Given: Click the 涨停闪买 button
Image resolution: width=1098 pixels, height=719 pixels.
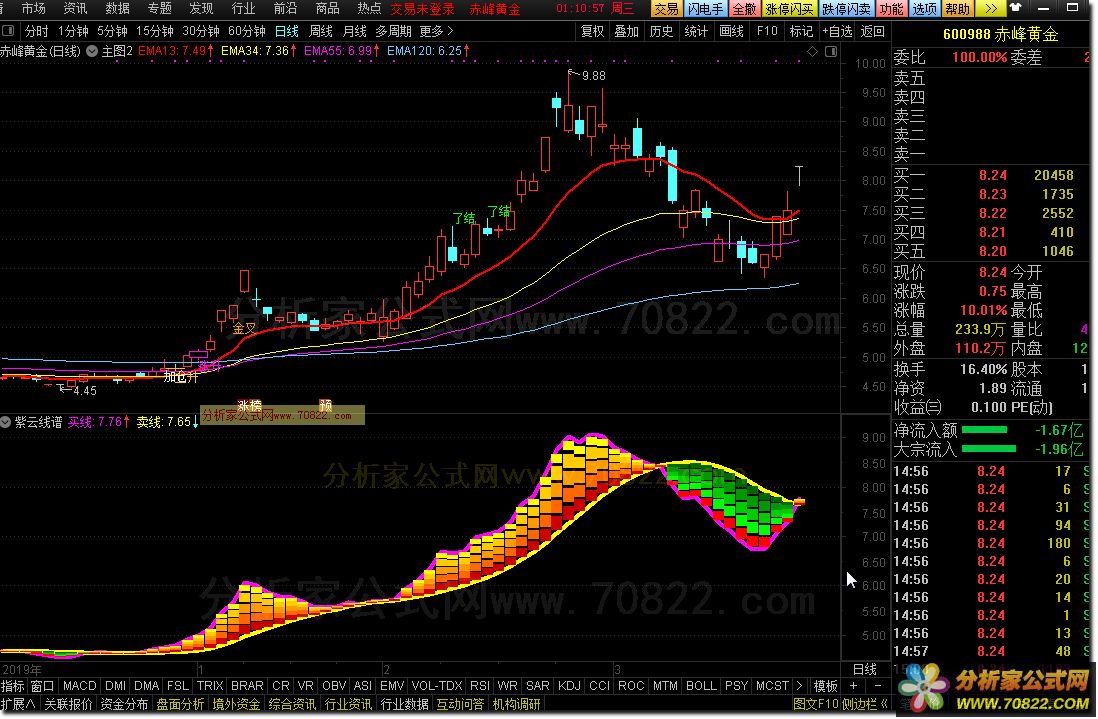Looking at the screenshot, I should [x=789, y=9].
